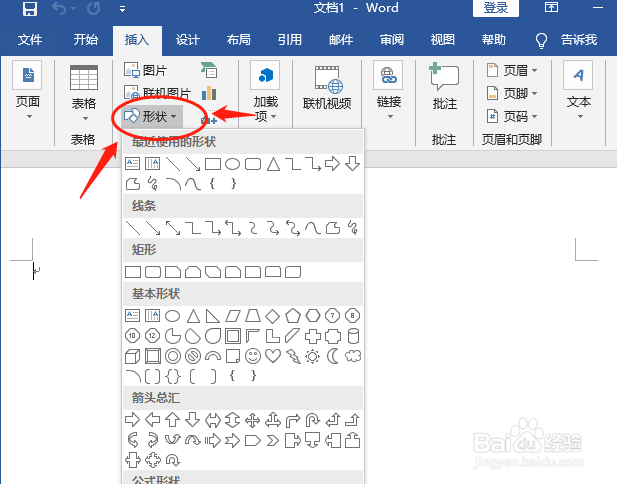Screen dimensions: 617x484
Task: Open the 形状 shapes dropdown
Action: coord(151,116)
